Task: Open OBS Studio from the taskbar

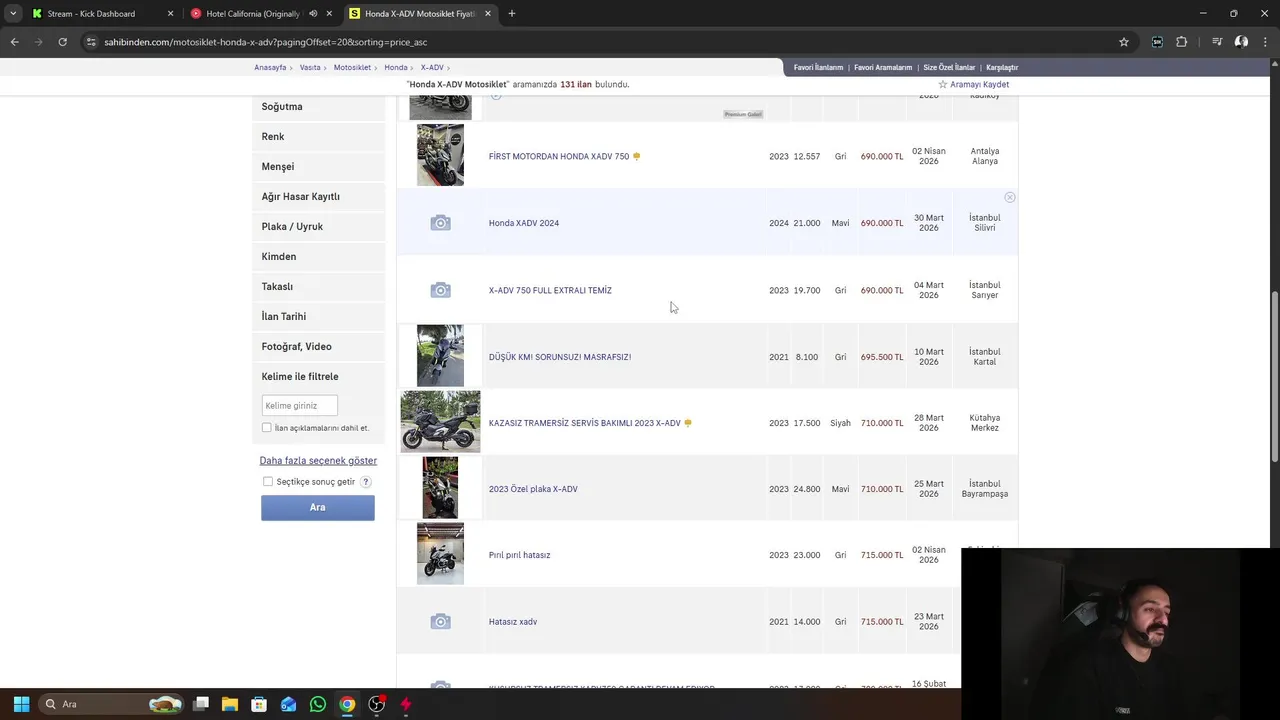Action: click(x=376, y=704)
